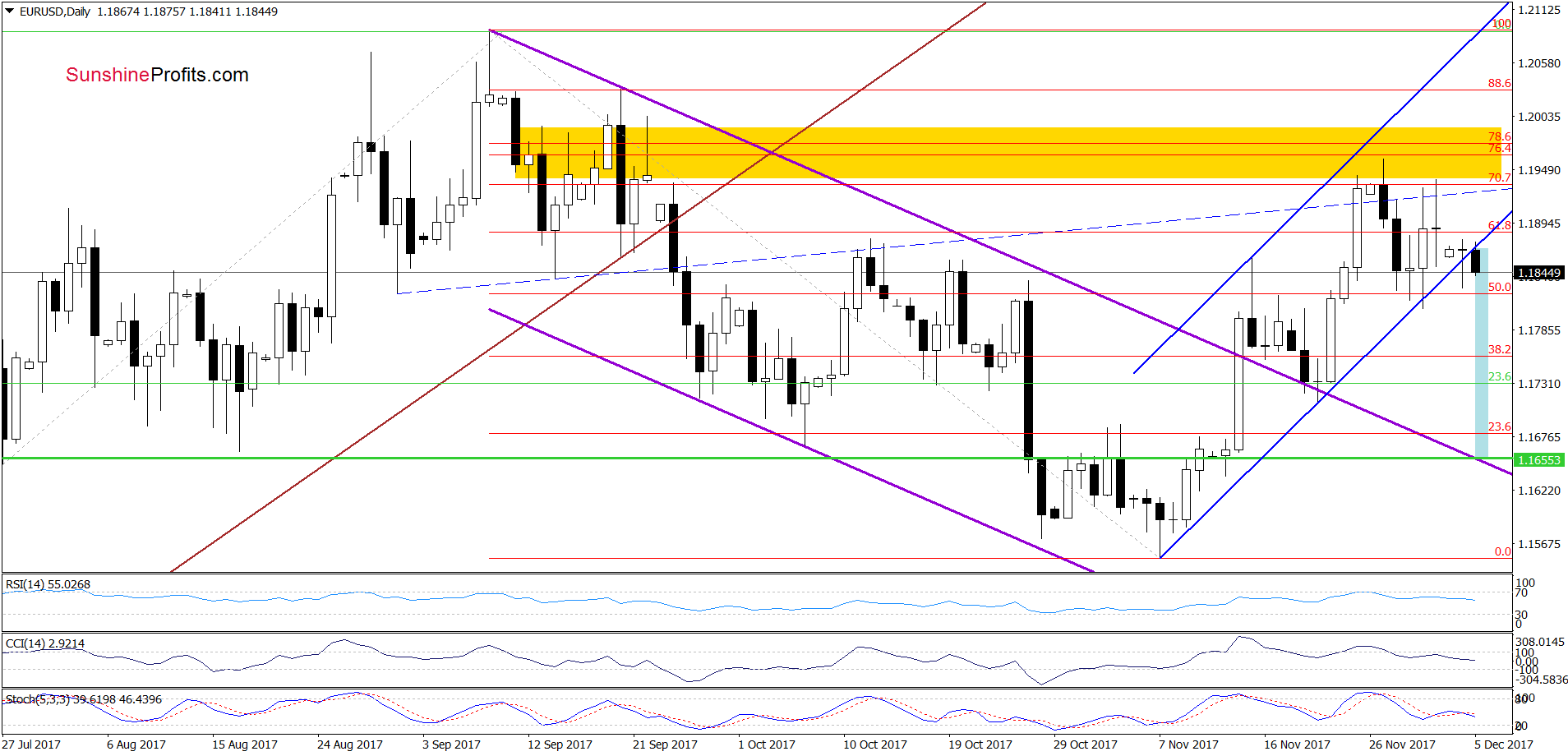Select date axis label 27 Jul 2017
This screenshot has width=1568, height=756.
pyautogui.click(x=31, y=744)
